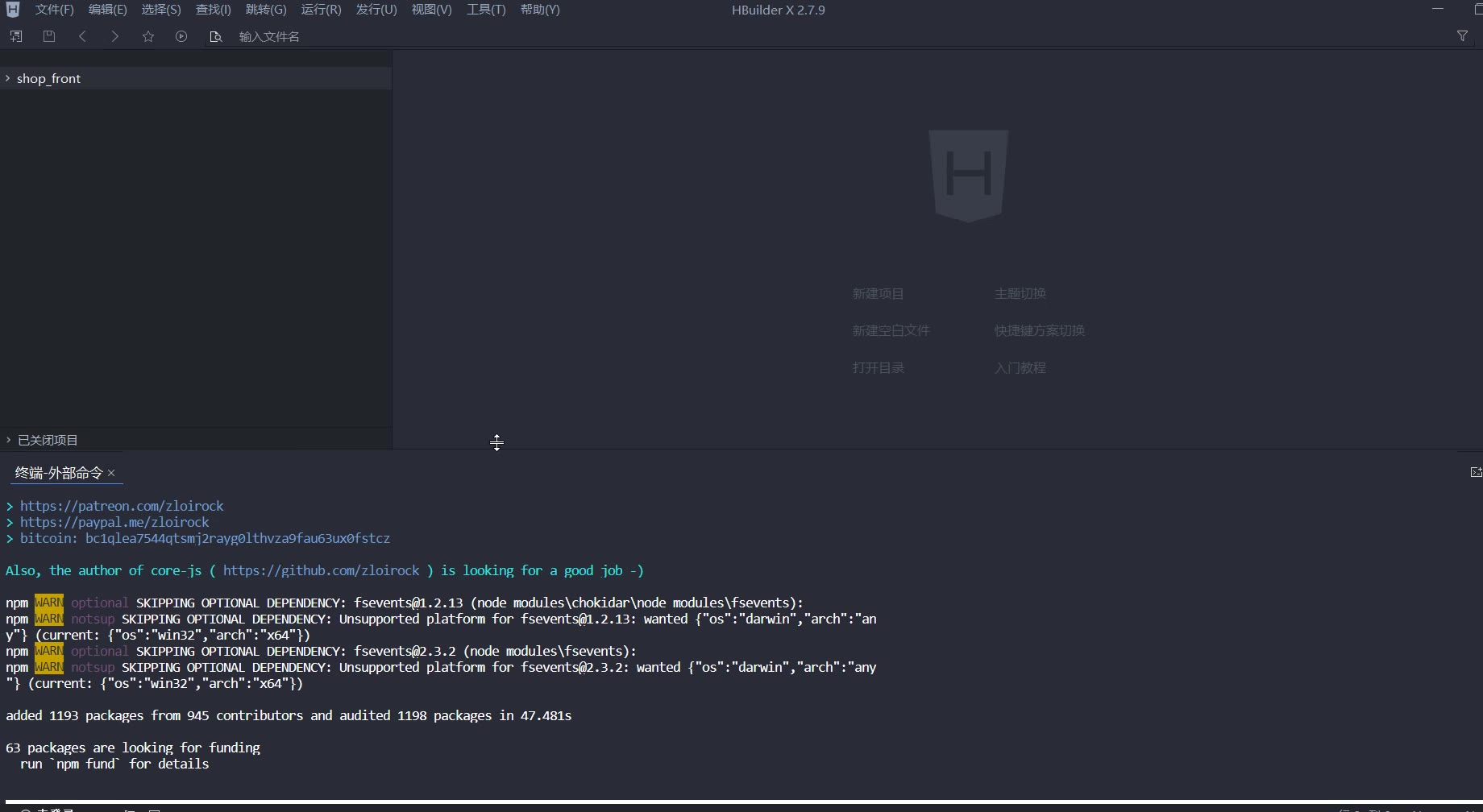Viewport: 1483px width, 812px height.
Task: Go forward with the right arrow icon
Action: click(x=115, y=36)
